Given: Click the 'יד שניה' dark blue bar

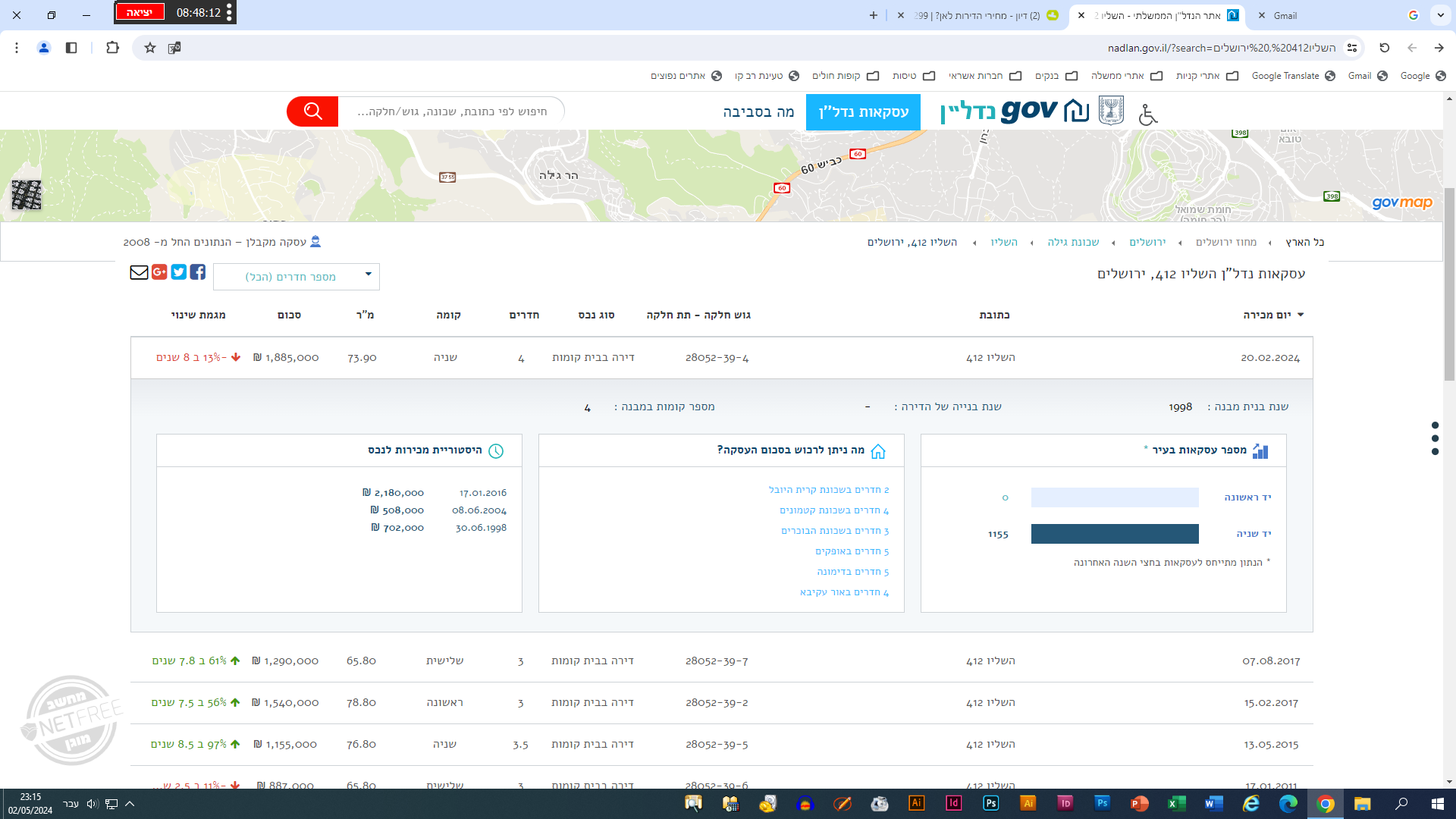Looking at the screenshot, I should click(x=1115, y=534).
